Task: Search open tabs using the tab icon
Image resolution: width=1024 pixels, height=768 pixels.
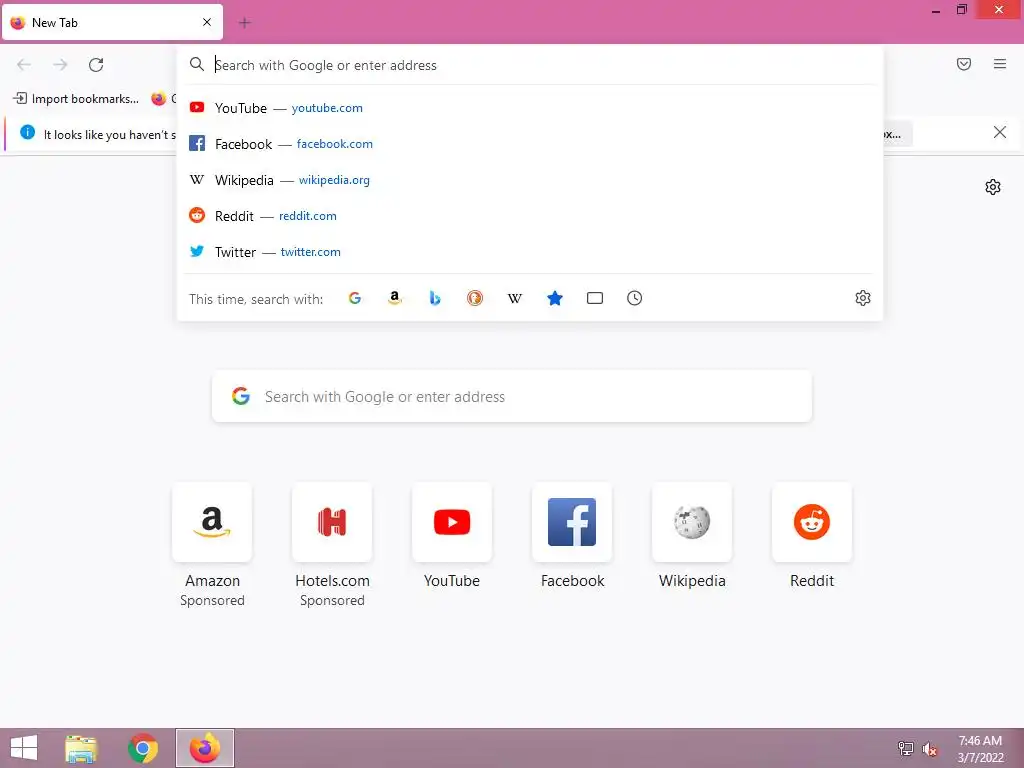Action: coord(595,298)
